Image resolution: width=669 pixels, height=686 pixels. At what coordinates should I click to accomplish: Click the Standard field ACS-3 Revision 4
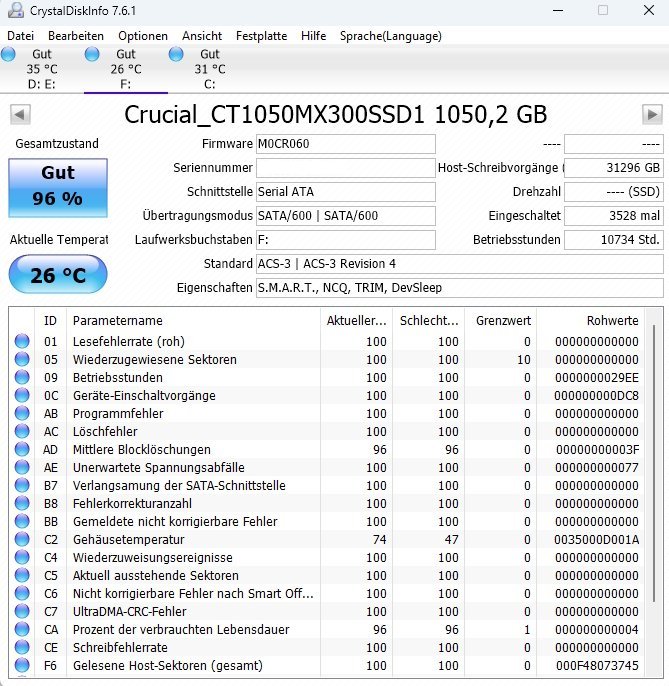460,264
